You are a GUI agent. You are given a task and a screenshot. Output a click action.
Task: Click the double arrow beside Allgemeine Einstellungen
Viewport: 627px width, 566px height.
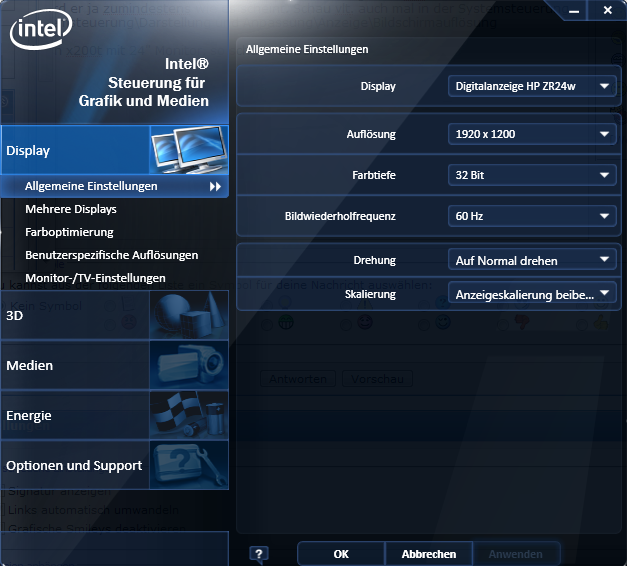(215, 186)
